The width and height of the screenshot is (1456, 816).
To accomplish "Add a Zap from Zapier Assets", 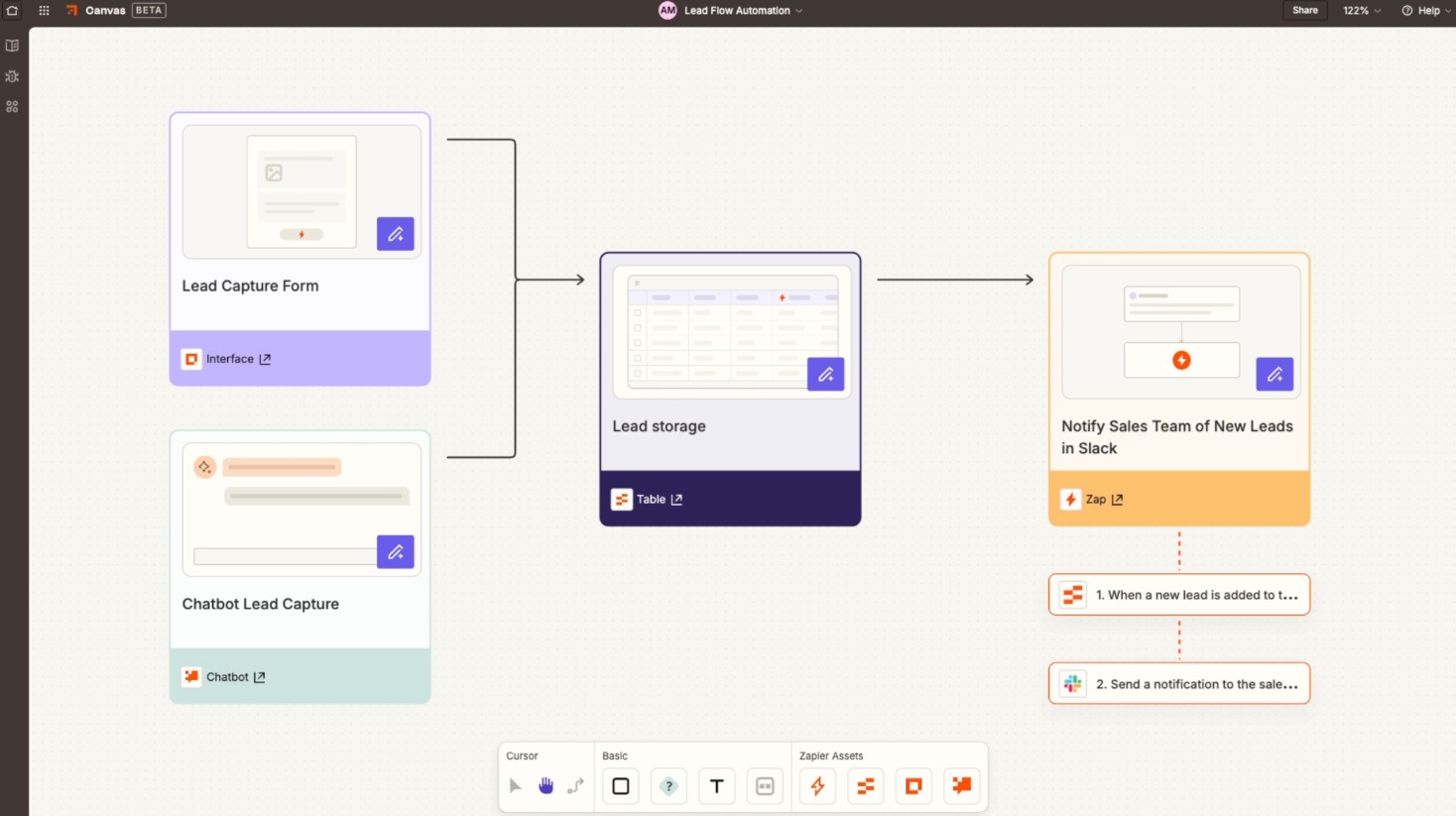I will click(817, 785).
